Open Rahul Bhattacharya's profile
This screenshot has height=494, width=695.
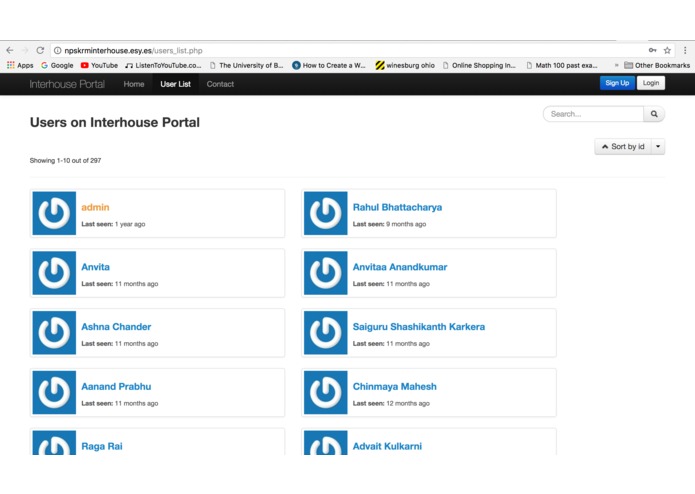pos(397,207)
